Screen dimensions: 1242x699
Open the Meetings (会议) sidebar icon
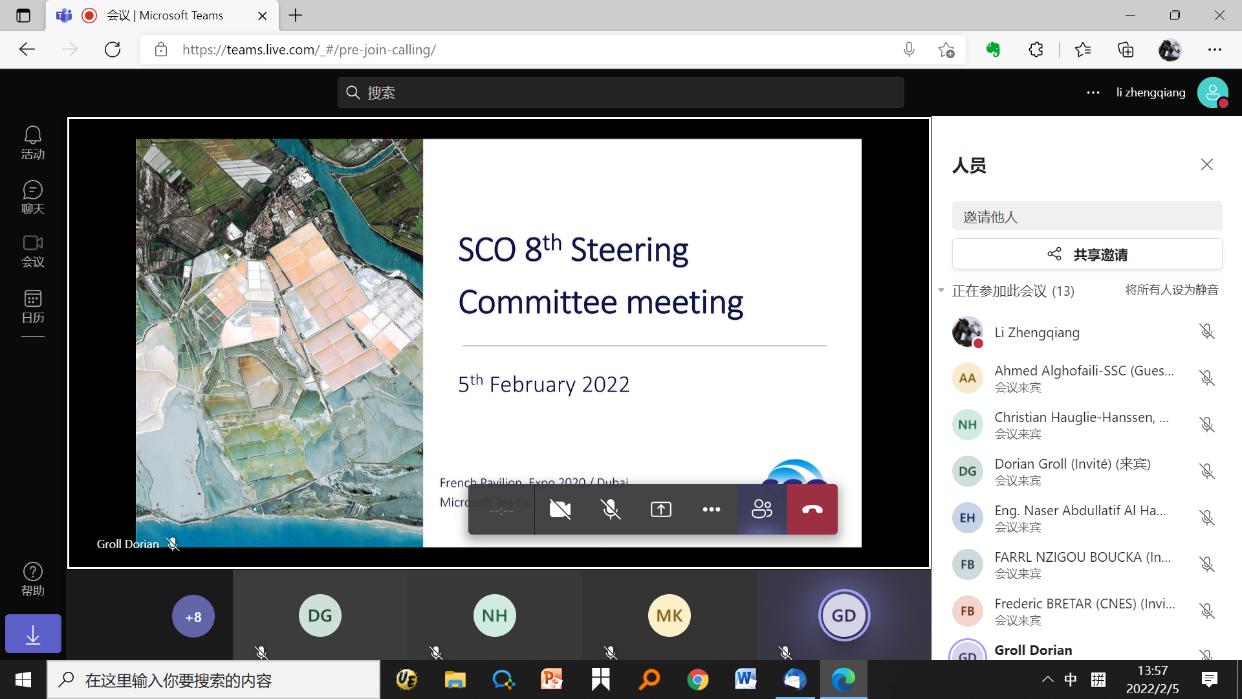tap(33, 251)
